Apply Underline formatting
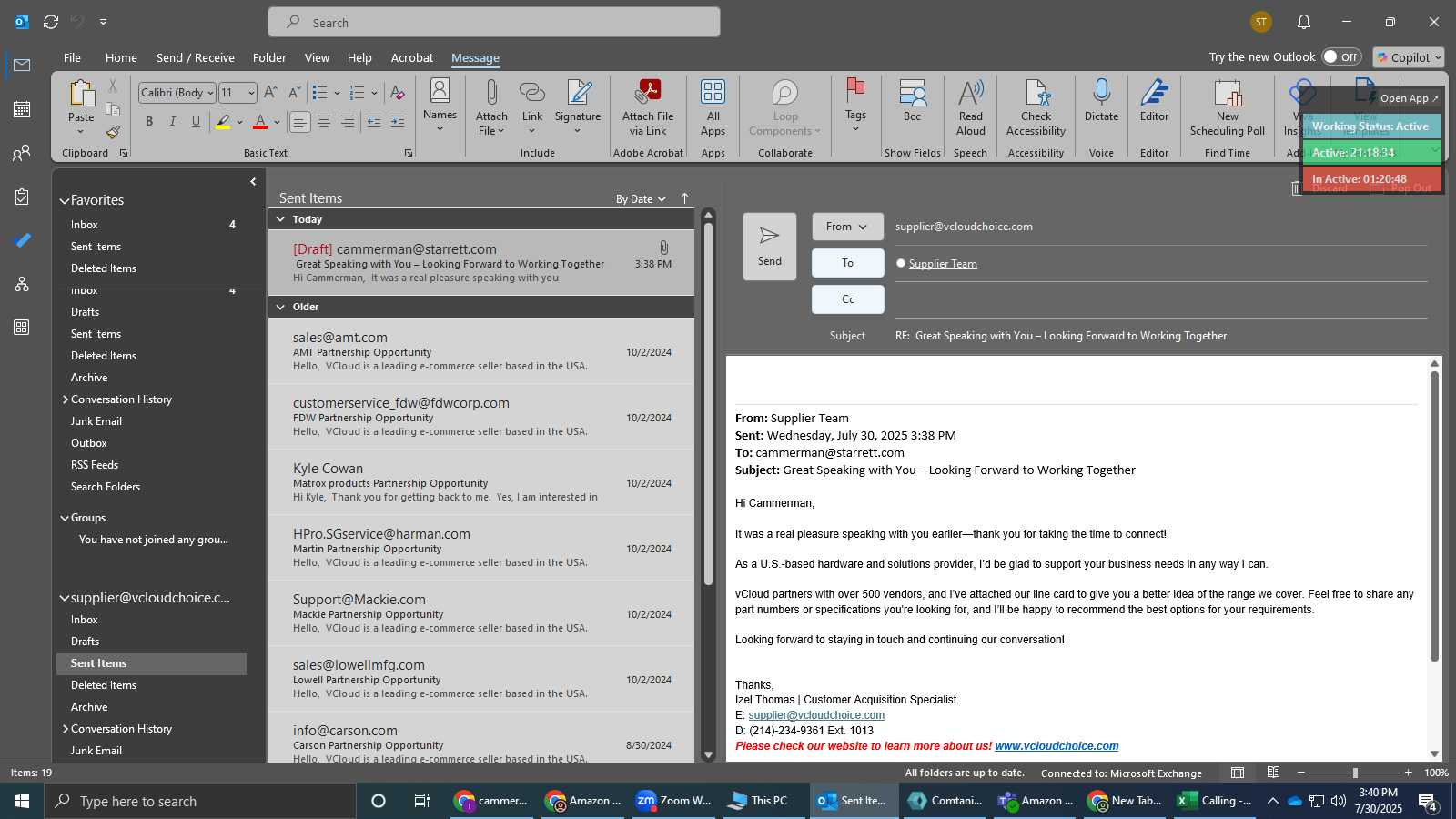This screenshot has width=1456, height=819. 196,121
